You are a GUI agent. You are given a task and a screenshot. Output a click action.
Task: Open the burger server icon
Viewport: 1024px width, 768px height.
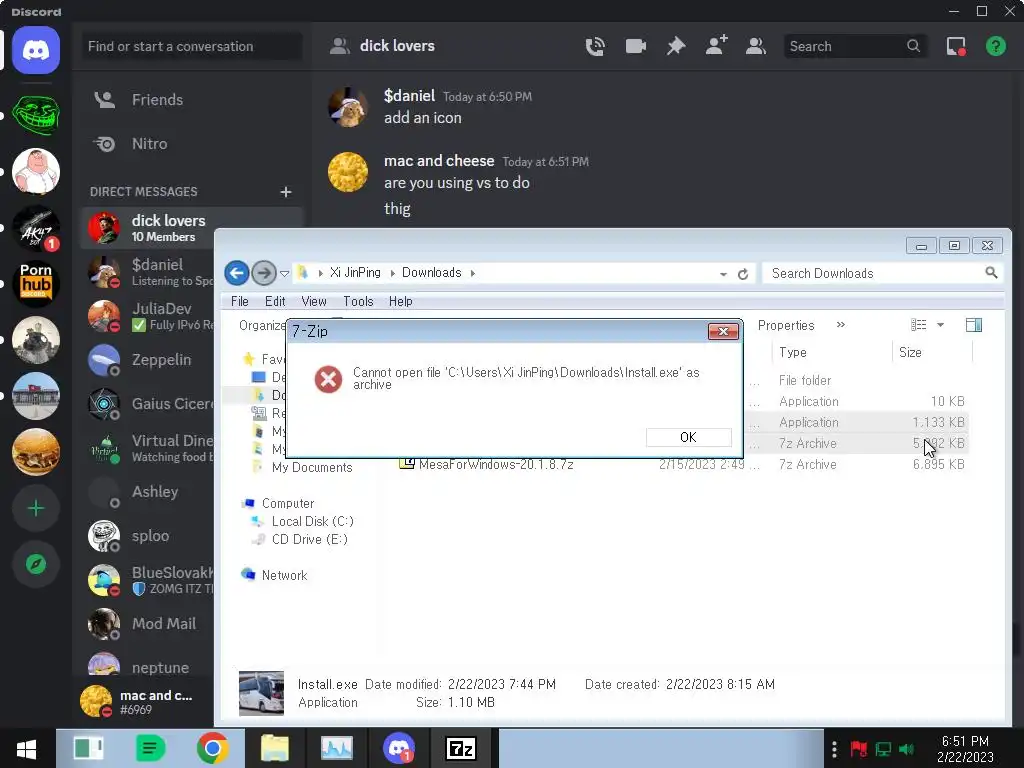(36, 452)
